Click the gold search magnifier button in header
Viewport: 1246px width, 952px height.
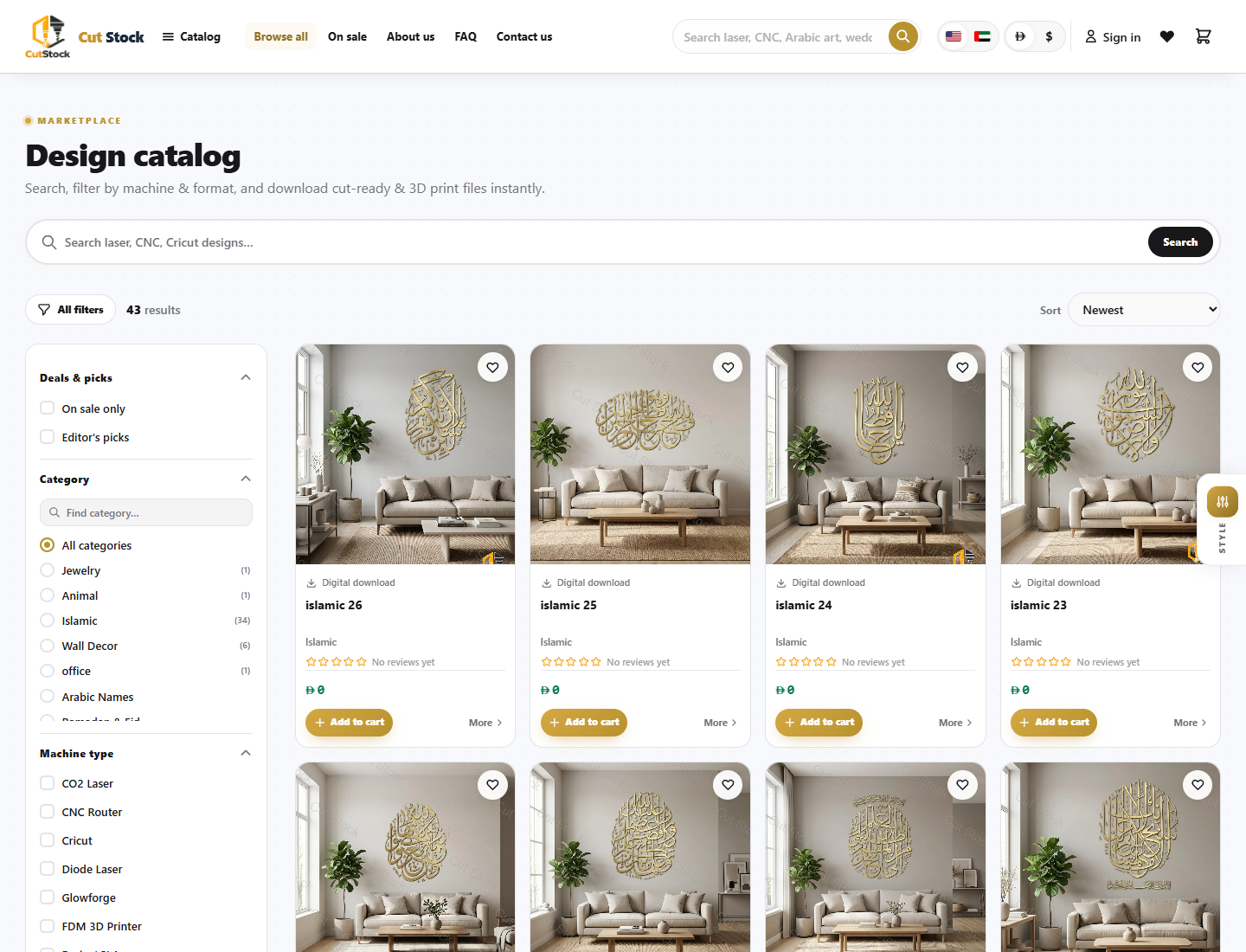(x=902, y=36)
